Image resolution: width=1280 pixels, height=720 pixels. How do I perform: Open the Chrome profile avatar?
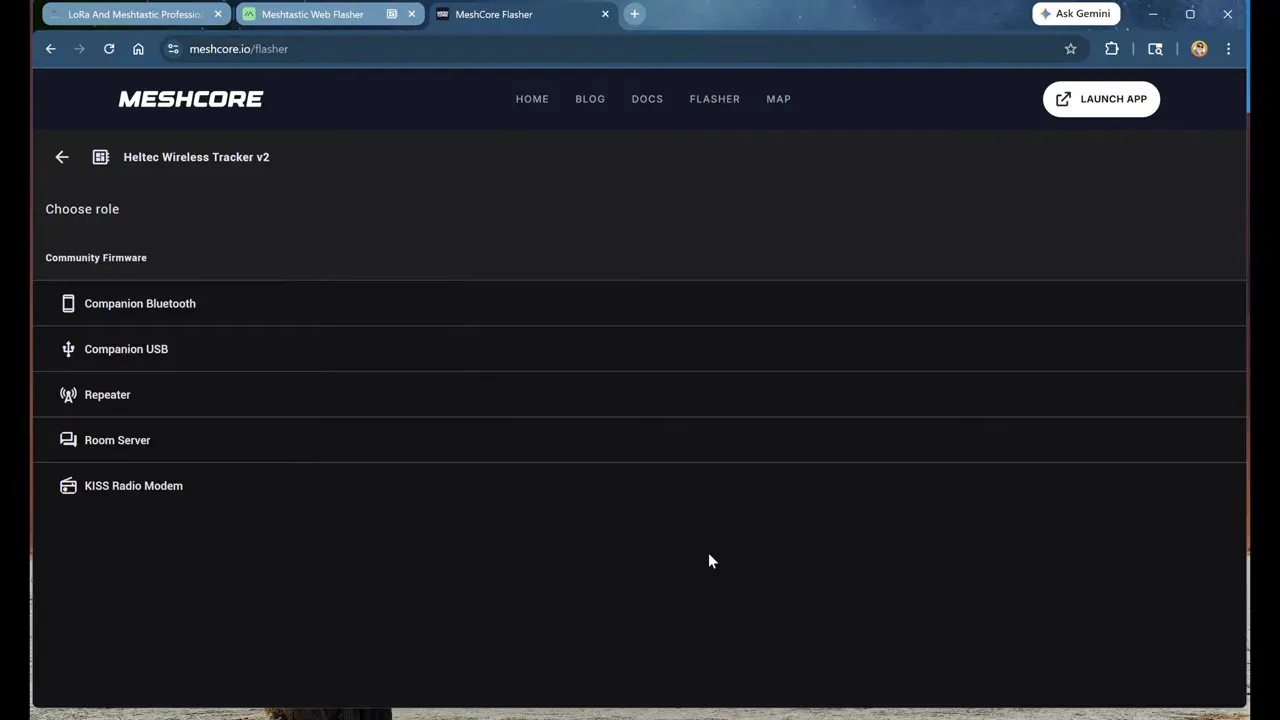[1199, 49]
